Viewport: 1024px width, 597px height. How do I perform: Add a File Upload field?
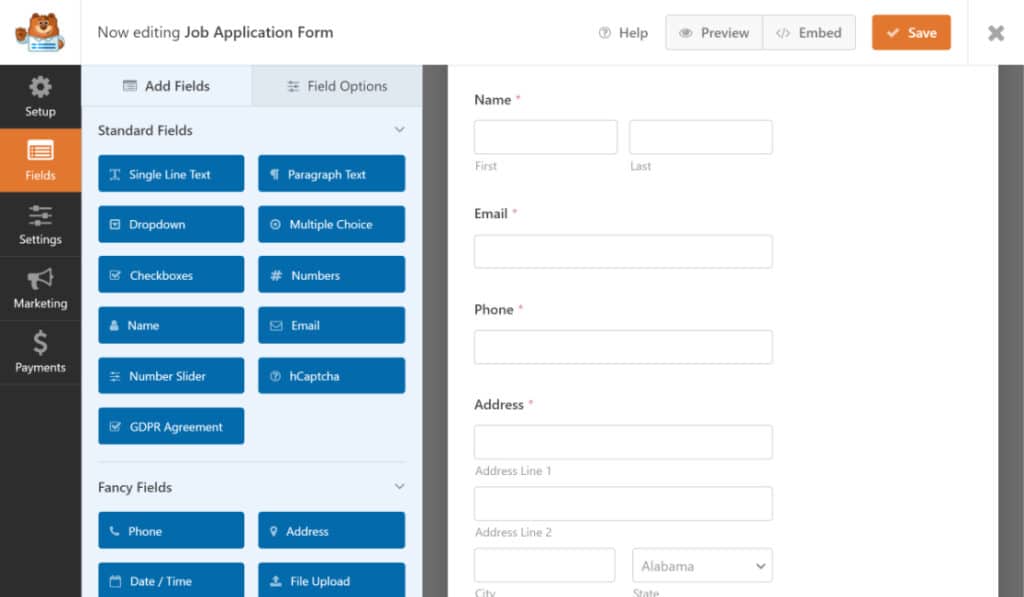pos(331,581)
